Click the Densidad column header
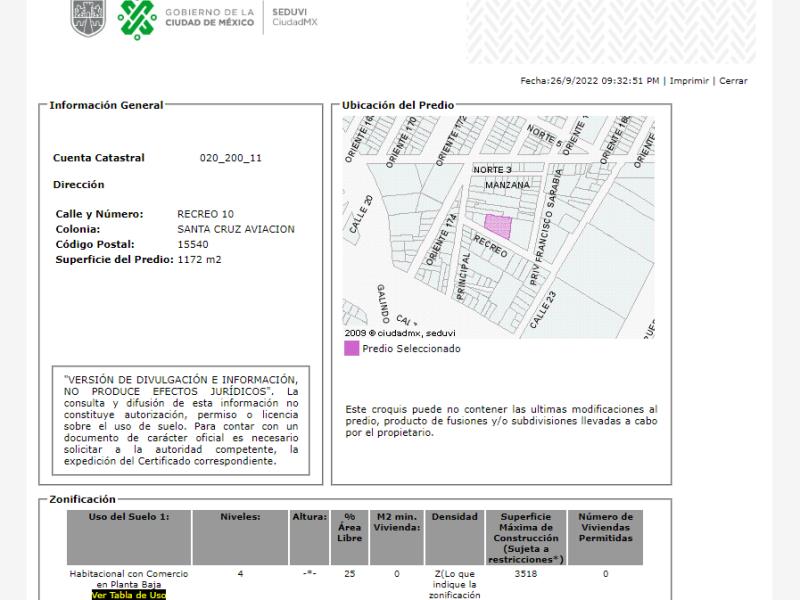Screen dimensions: 800x600 455,537
